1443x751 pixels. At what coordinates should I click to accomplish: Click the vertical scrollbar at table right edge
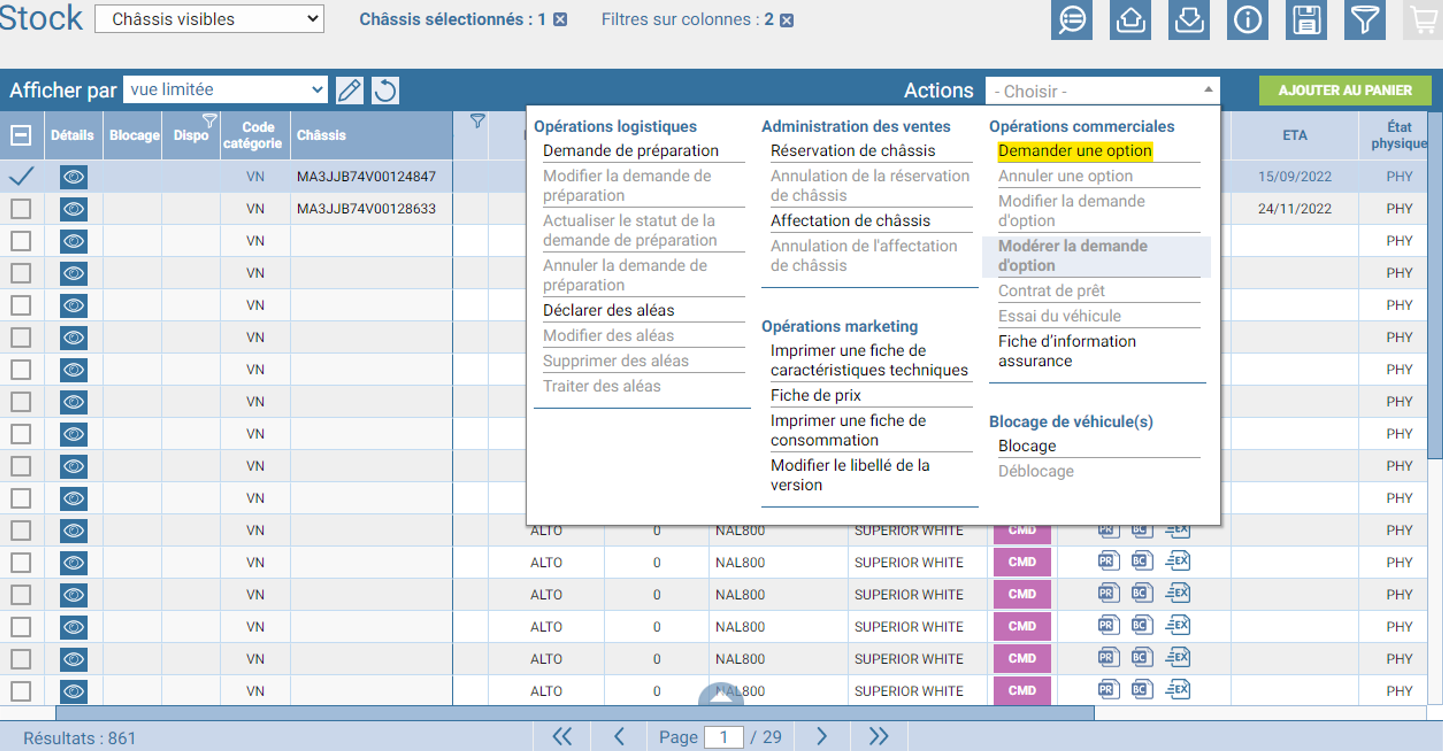tap(1435, 286)
